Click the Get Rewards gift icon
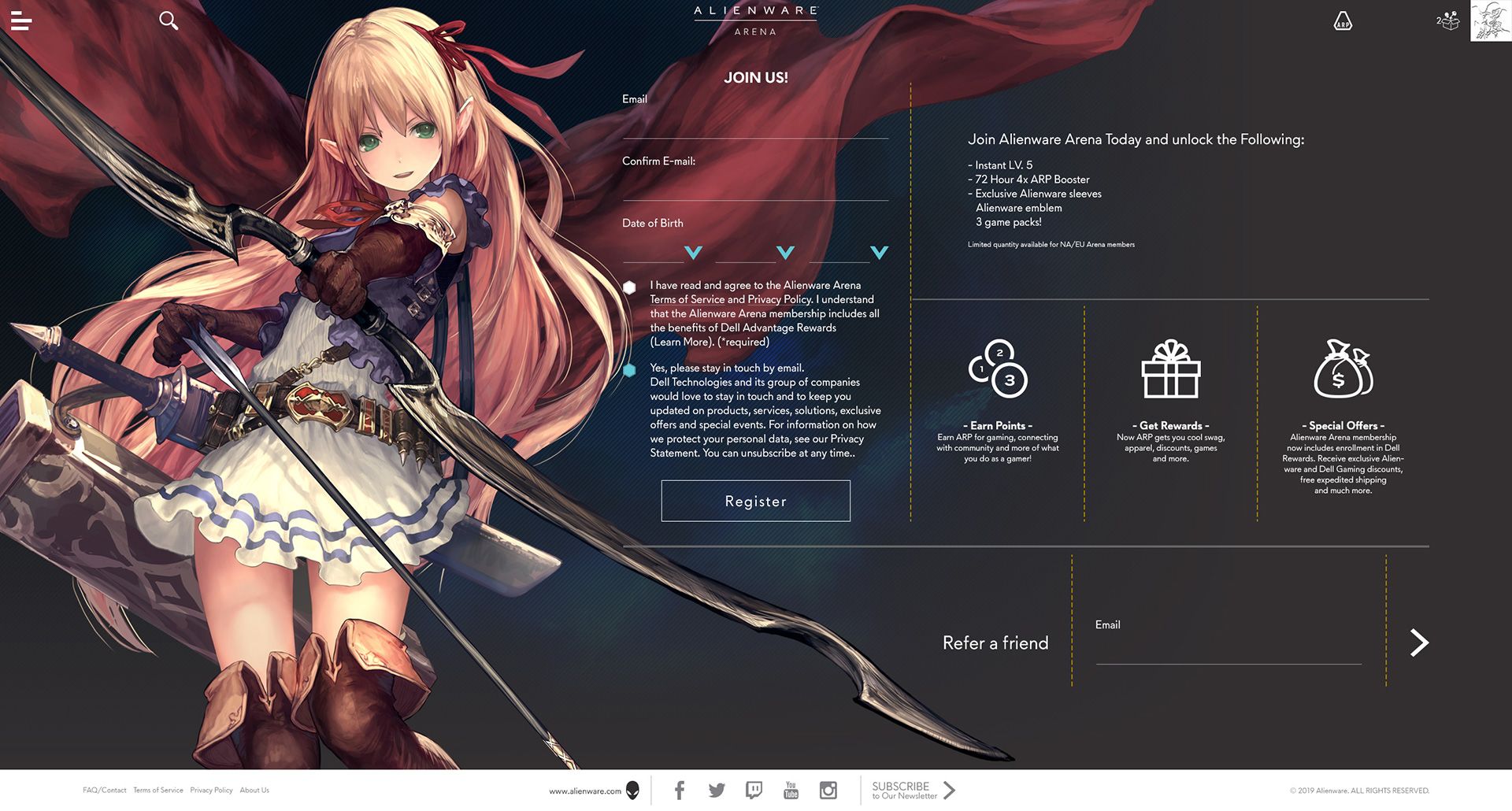Viewport: 1512px width, 811px height. coord(1171,368)
